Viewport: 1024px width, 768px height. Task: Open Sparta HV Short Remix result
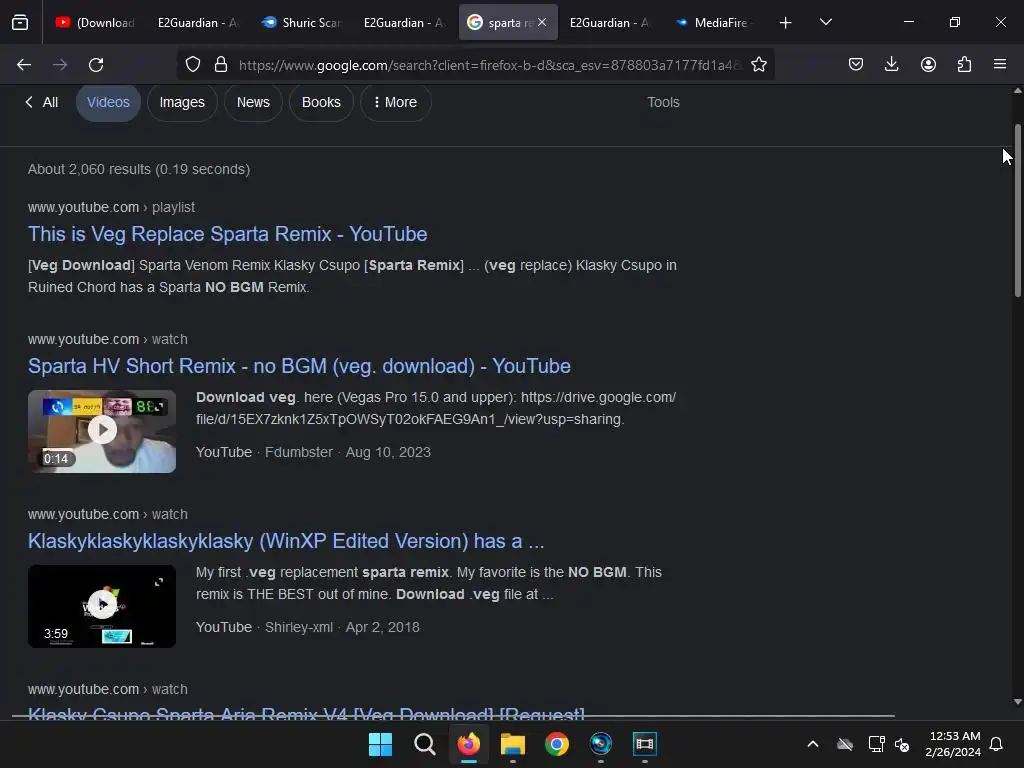click(x=299, y=366)
